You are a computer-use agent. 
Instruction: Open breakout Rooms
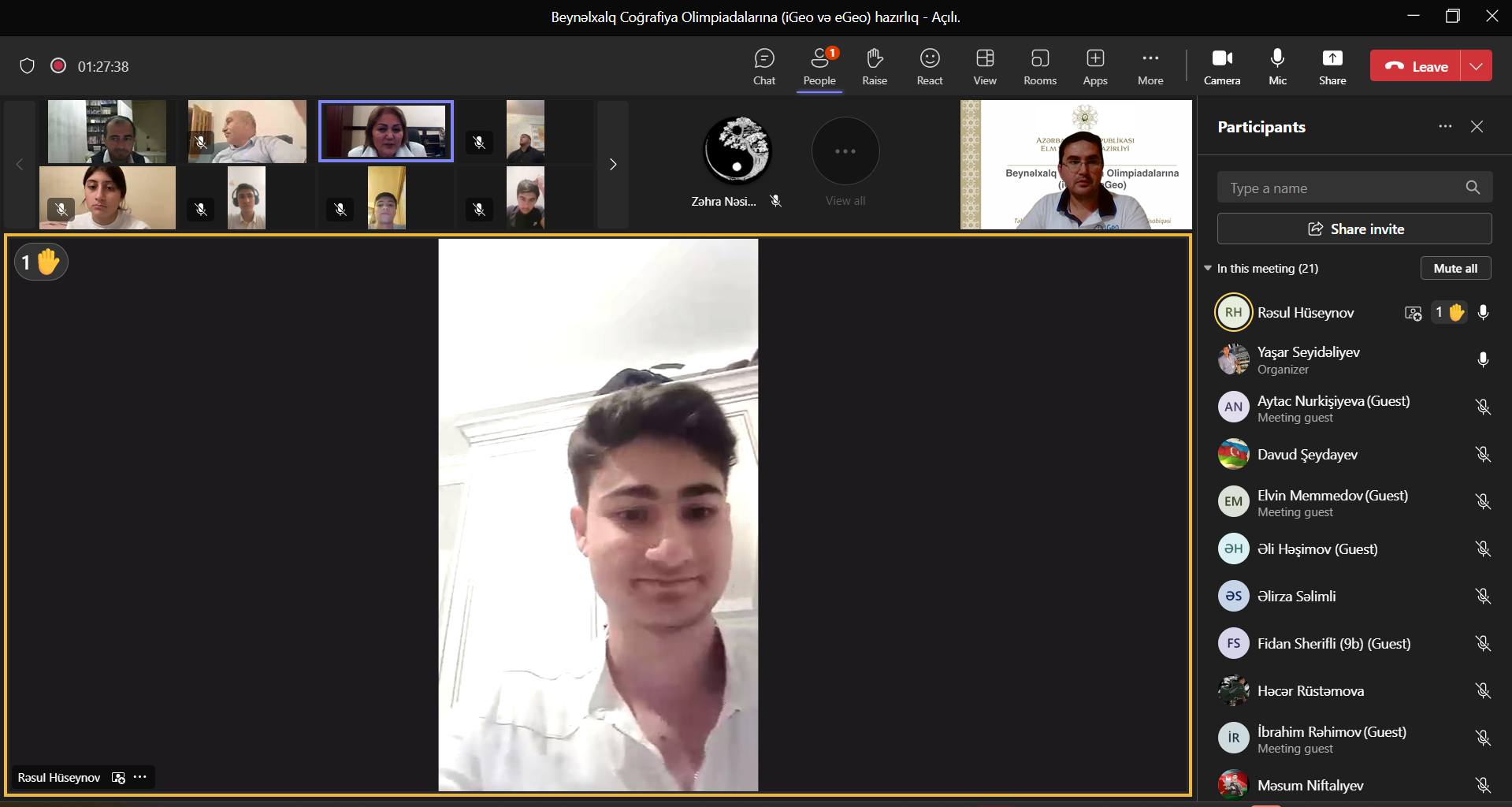coord(1039,67)
